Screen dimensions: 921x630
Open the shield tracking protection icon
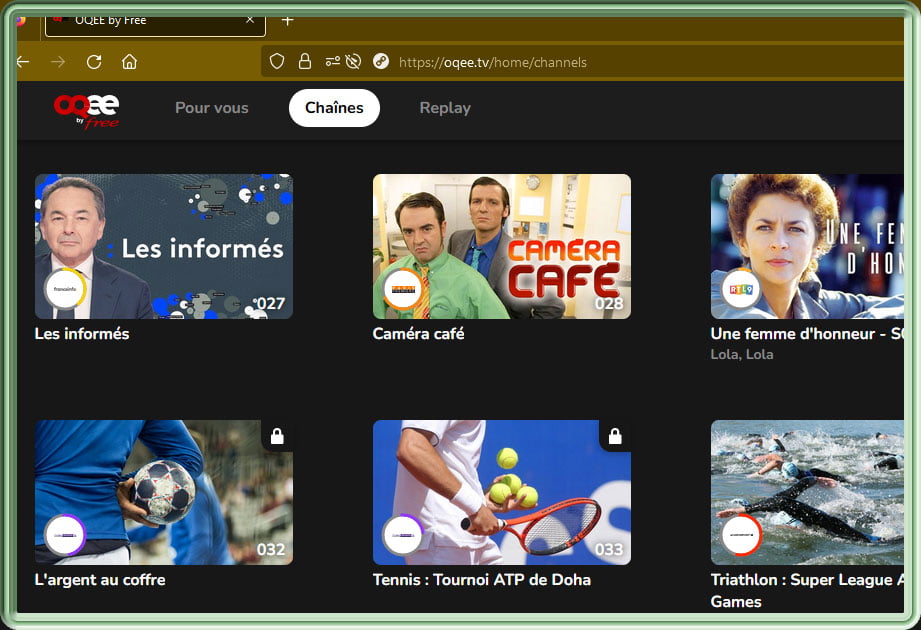point(277,61)
